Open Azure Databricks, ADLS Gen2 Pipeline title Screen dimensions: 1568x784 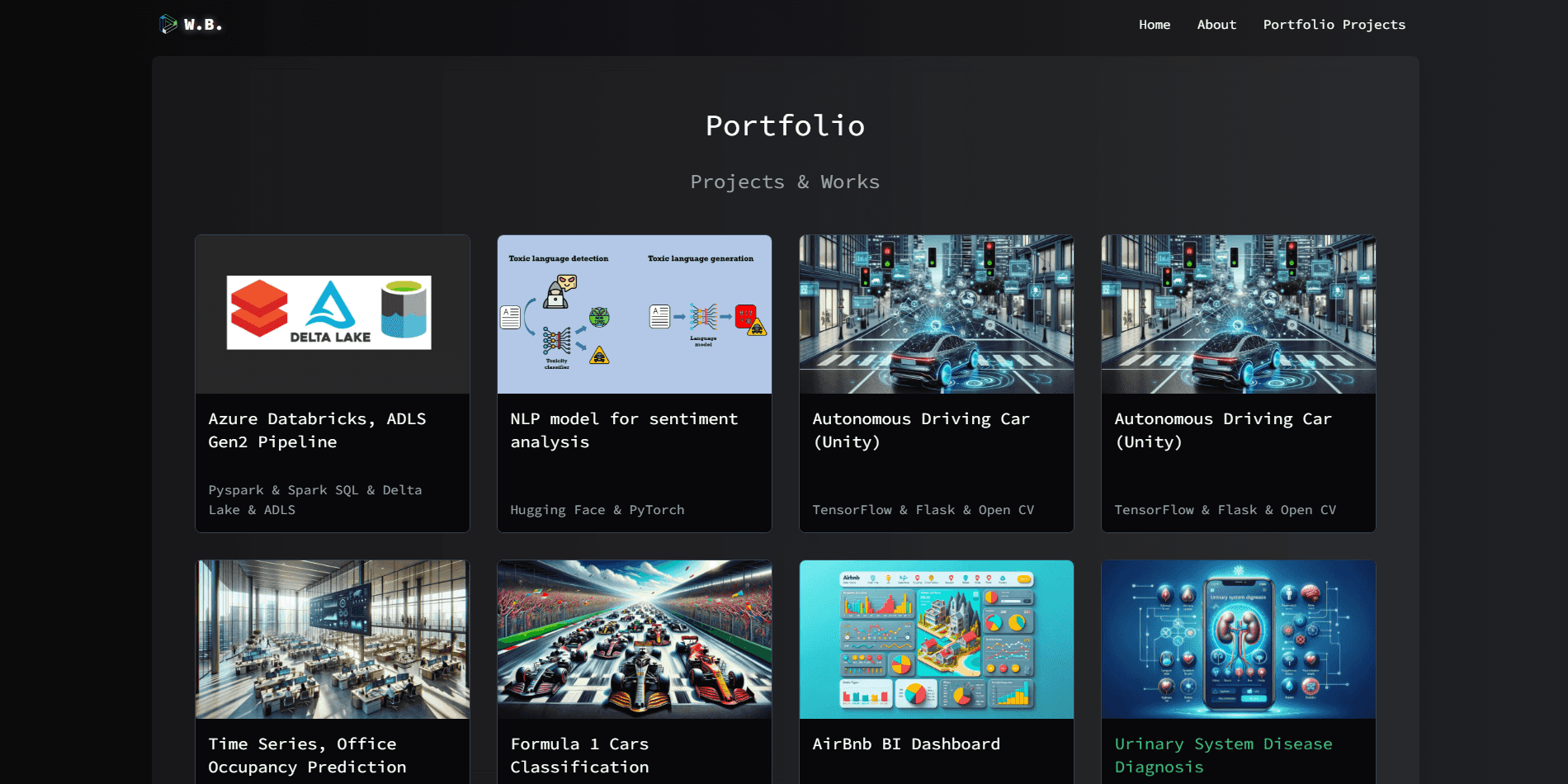(x=317, y=430)
